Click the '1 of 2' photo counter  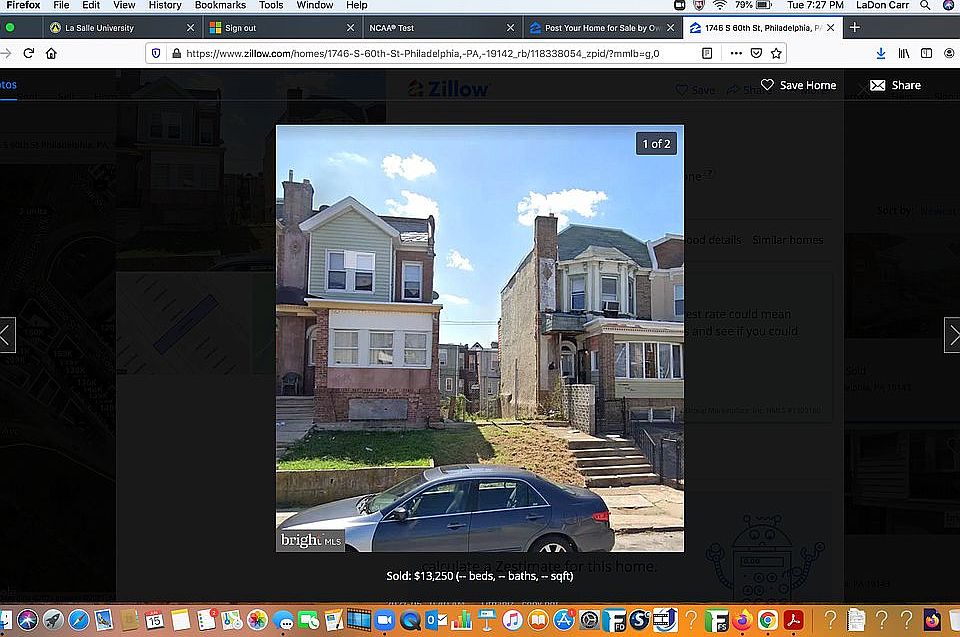(656, 144)
